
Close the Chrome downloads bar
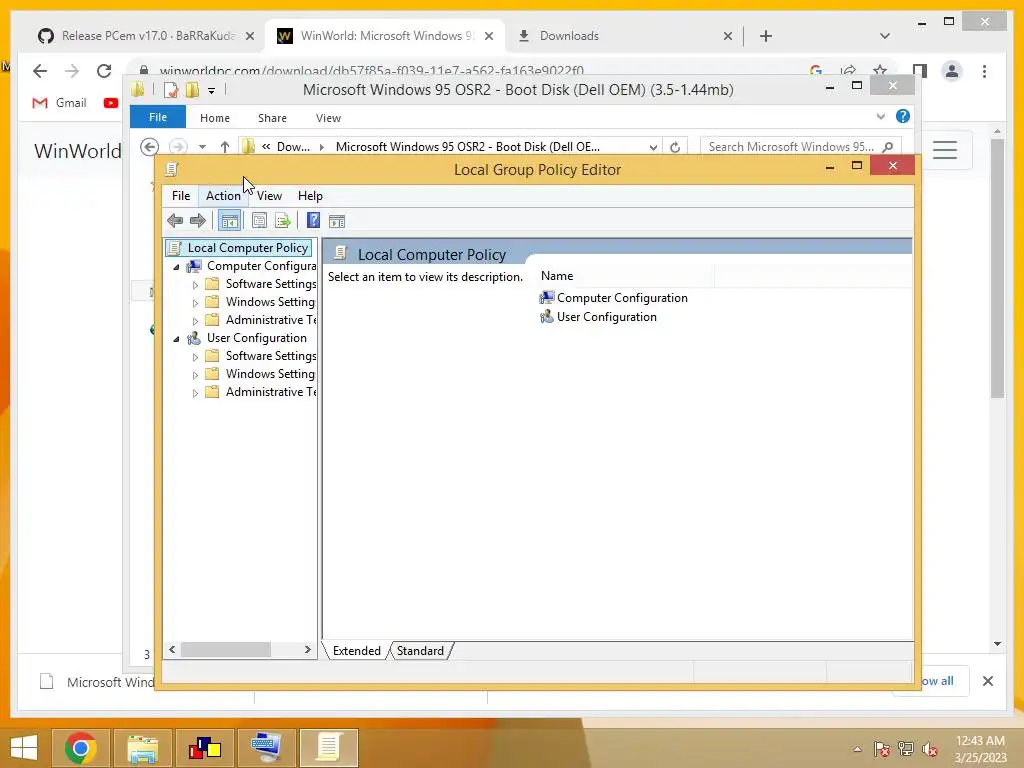click(988, 681)
